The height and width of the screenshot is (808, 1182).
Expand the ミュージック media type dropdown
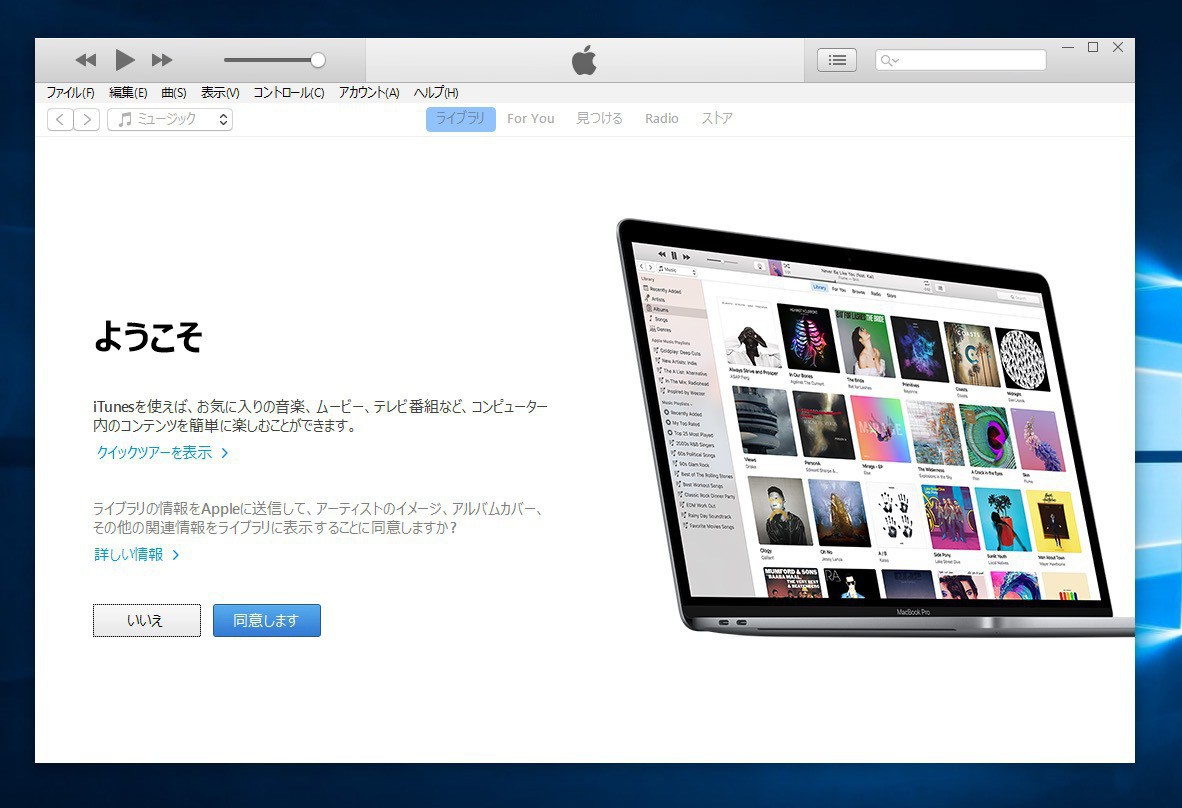(170, 119)
